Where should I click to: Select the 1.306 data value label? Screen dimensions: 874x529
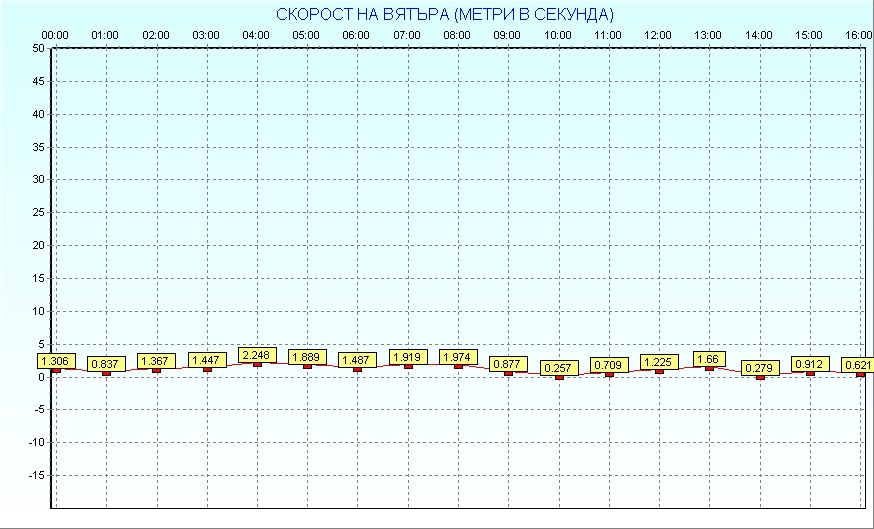pyautogui.click(x=56, y=361)
